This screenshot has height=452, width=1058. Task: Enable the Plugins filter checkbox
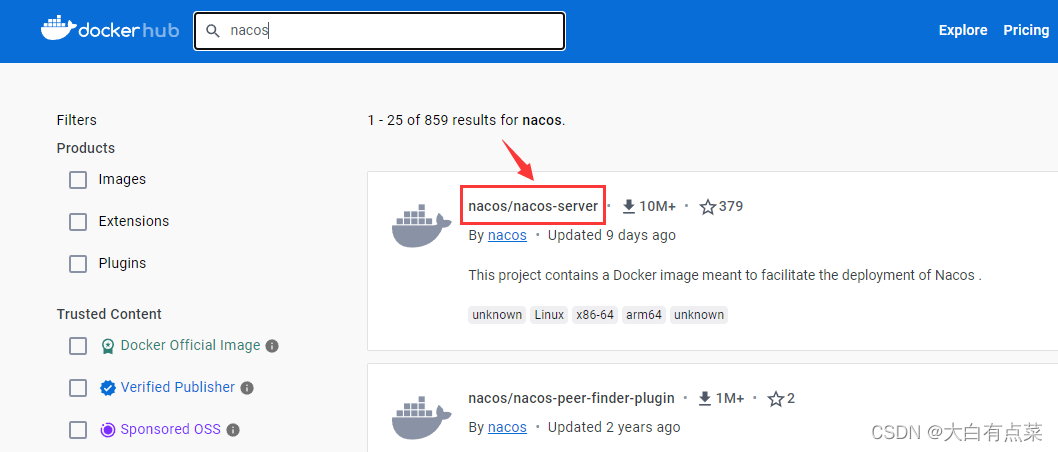78,264
